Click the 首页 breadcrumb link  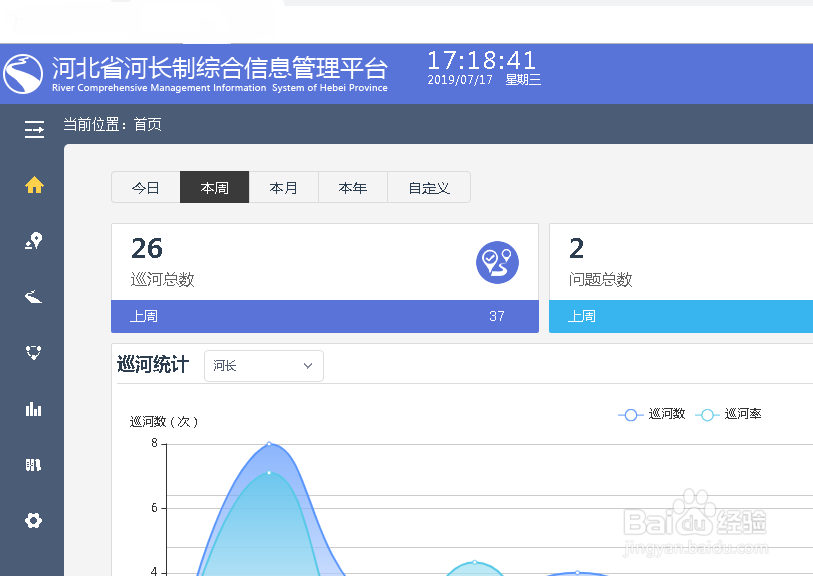pyautogui.click(x=148, y=124)
